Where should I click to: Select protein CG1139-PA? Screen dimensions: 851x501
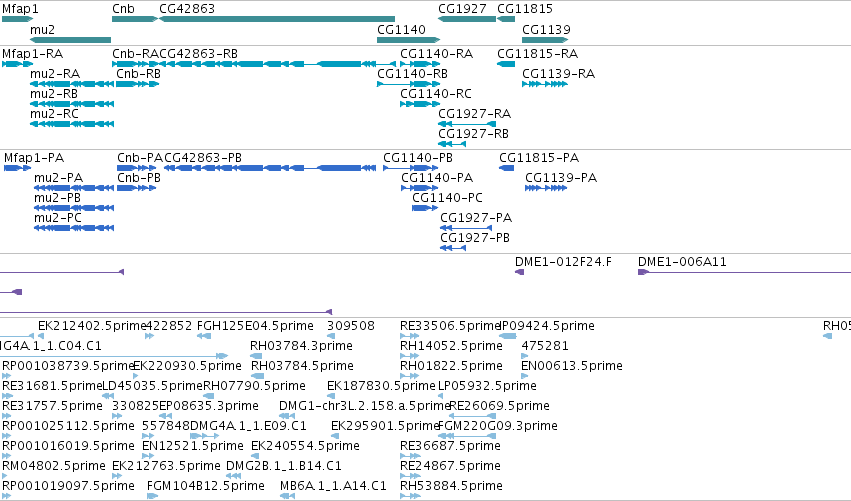pos(546,188)
